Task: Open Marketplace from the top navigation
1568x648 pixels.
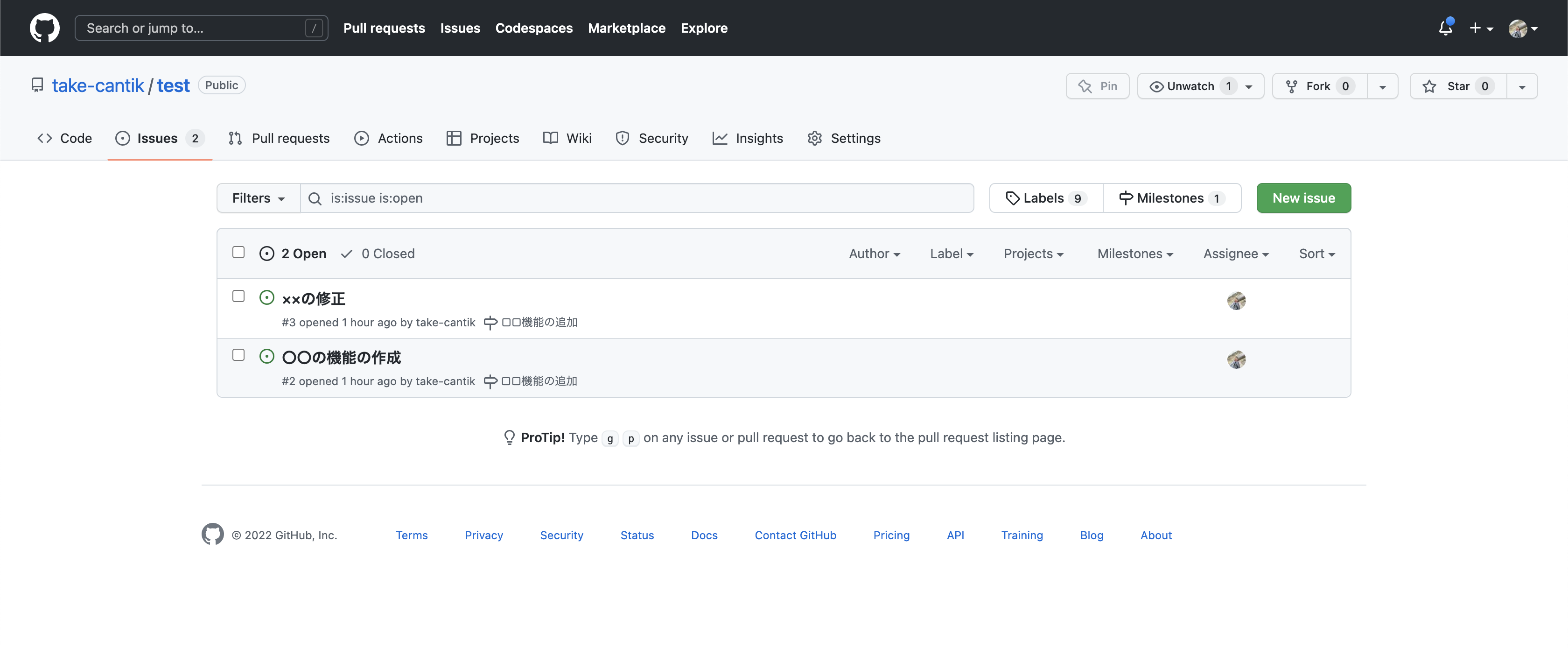Action: [x=626, y=28]
